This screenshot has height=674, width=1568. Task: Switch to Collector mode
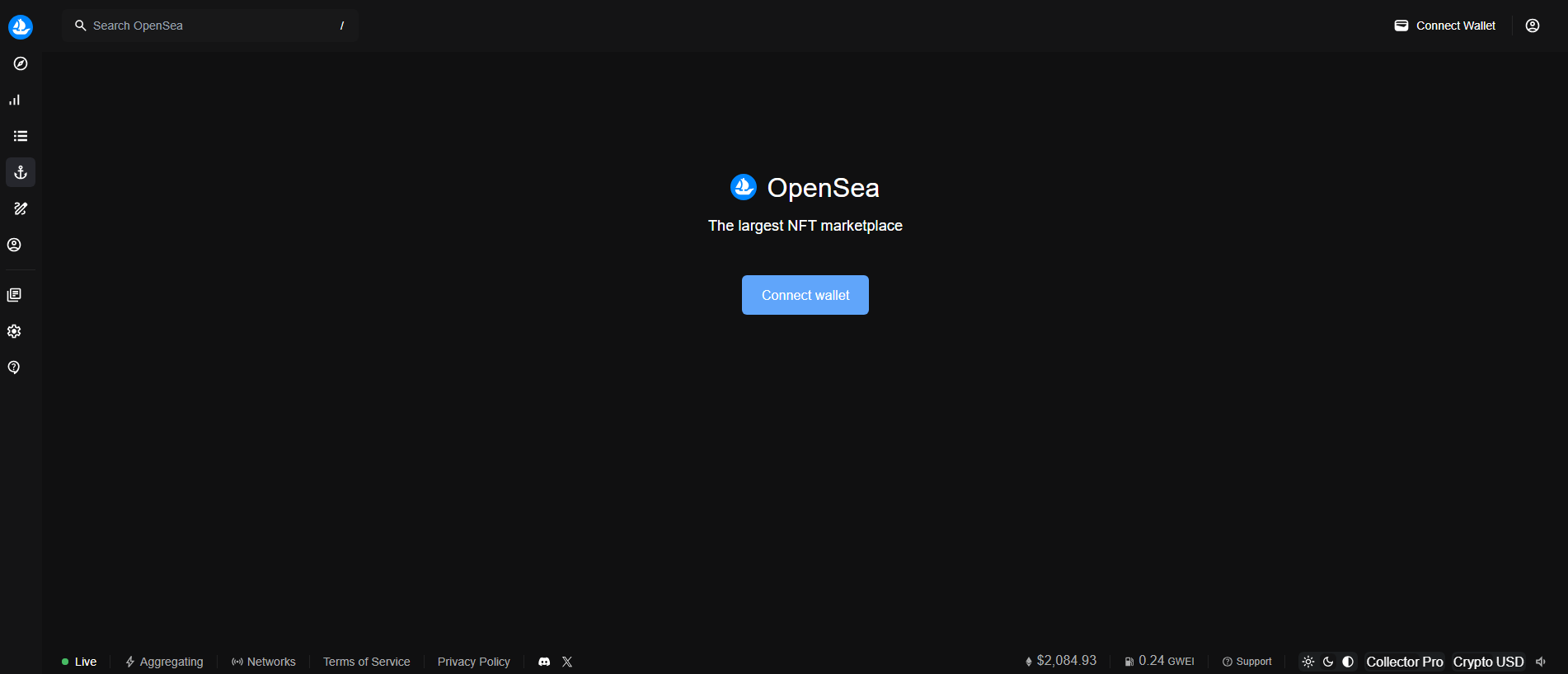pyautogui.click(x=1392, y=662)
